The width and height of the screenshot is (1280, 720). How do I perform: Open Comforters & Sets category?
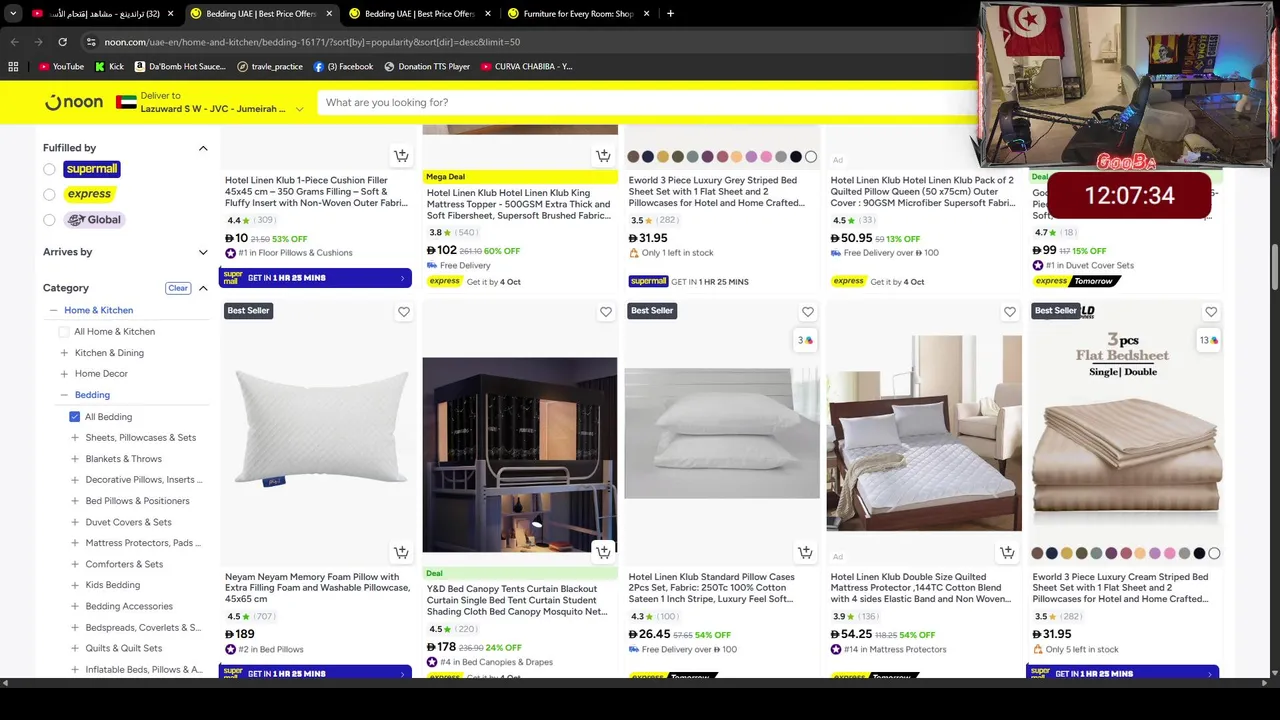pos(124,564)
